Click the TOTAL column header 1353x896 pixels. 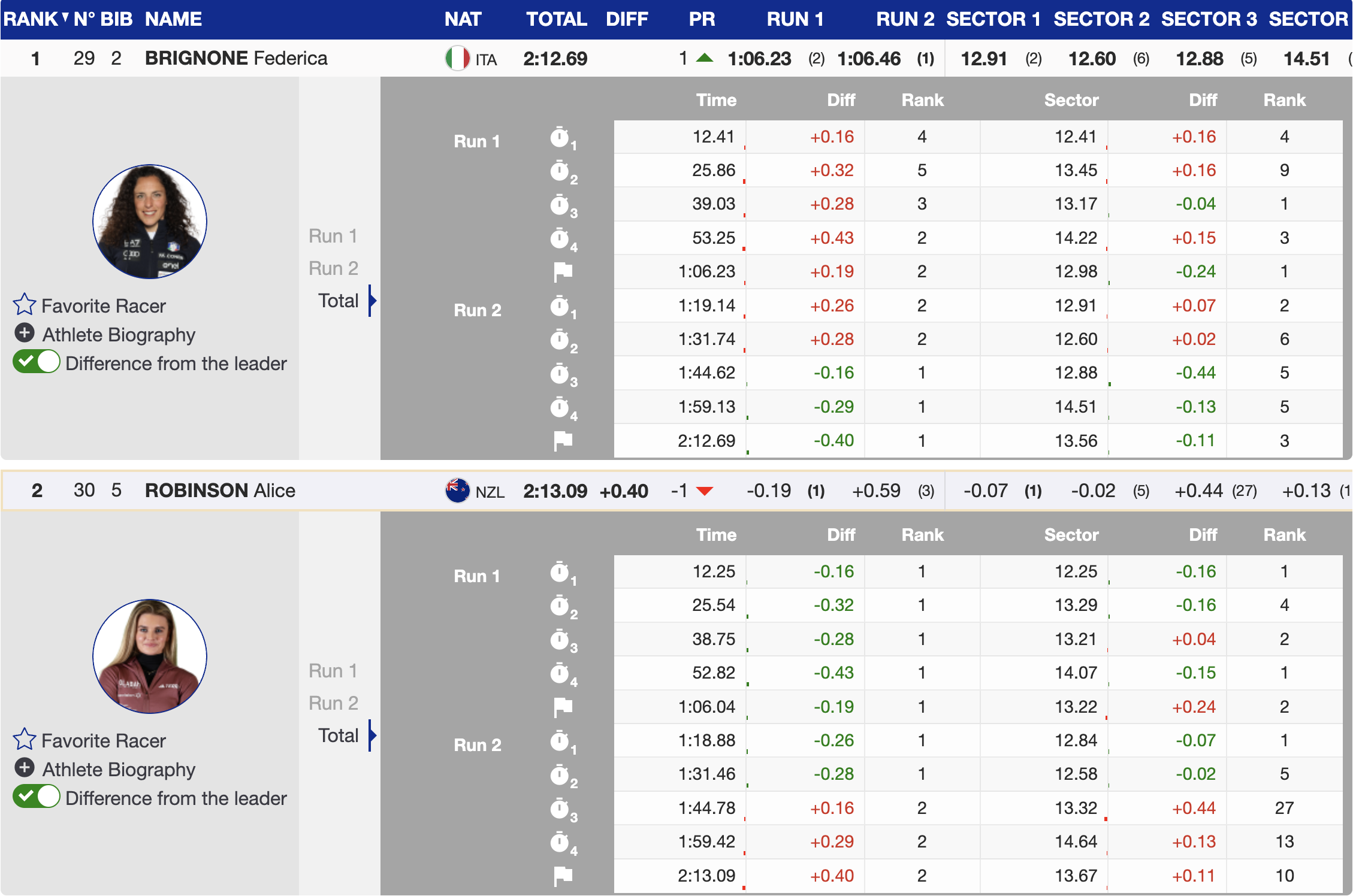coord(556,19)
